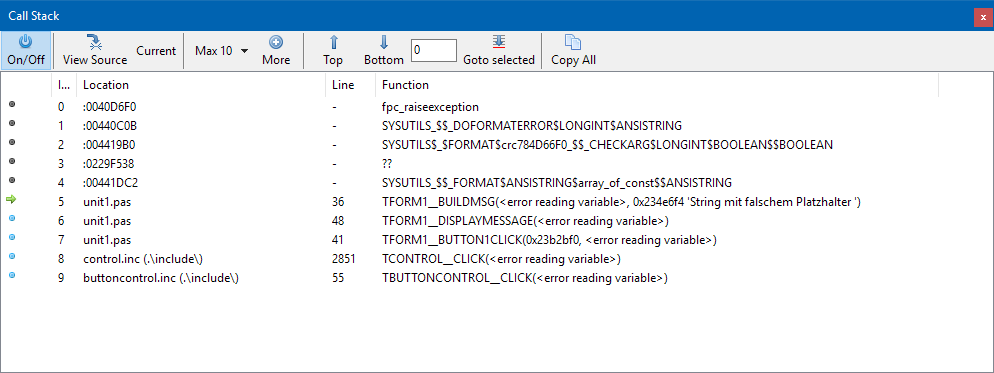Click location :00440C0B
The image size is (994, 373).
[110, 126]
